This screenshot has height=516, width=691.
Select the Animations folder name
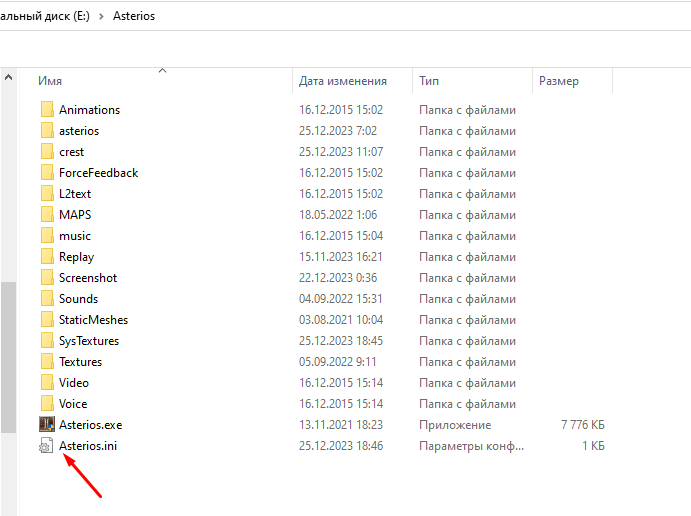[x=89, y=110]
